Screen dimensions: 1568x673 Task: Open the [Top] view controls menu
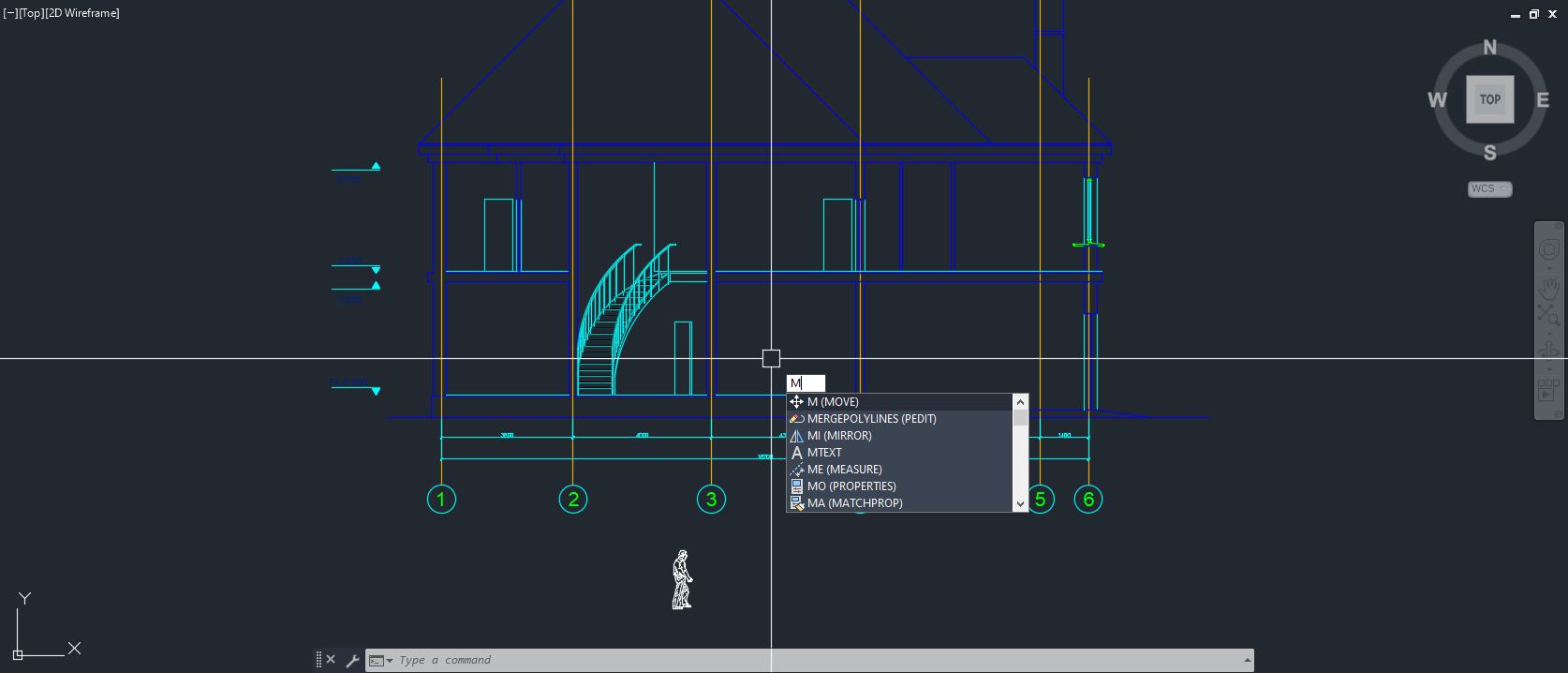(x=31, y=13)
